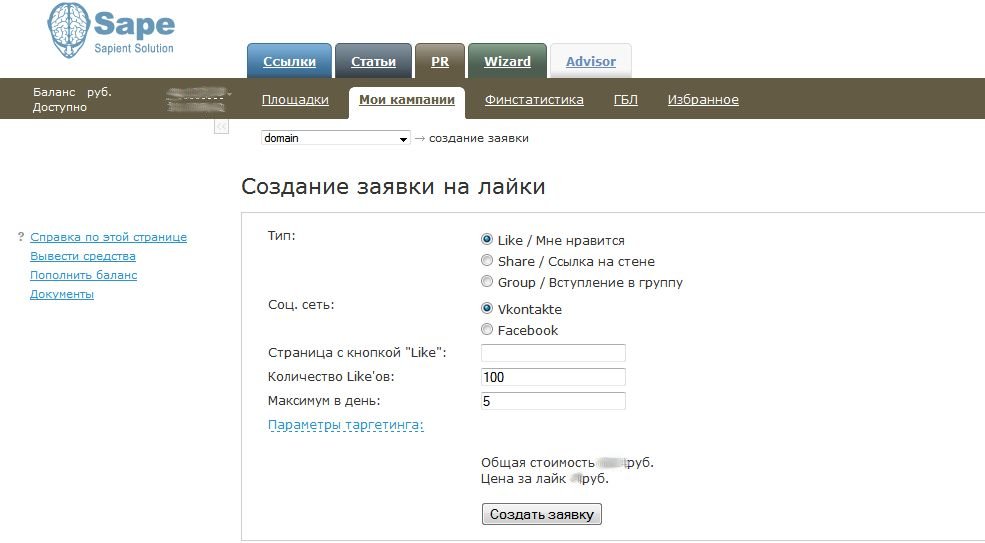Click the Sape brain logo
The image size is (985, 543).
(x=68, y=30)
